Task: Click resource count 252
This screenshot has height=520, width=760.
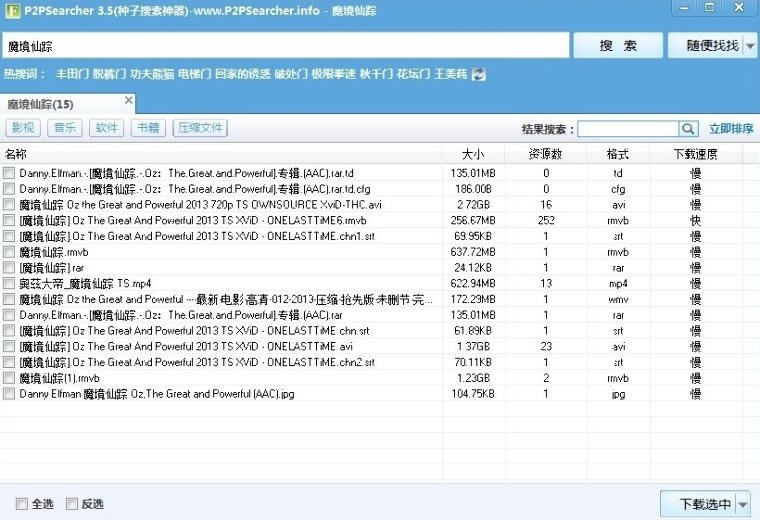Action: point(546,221)
